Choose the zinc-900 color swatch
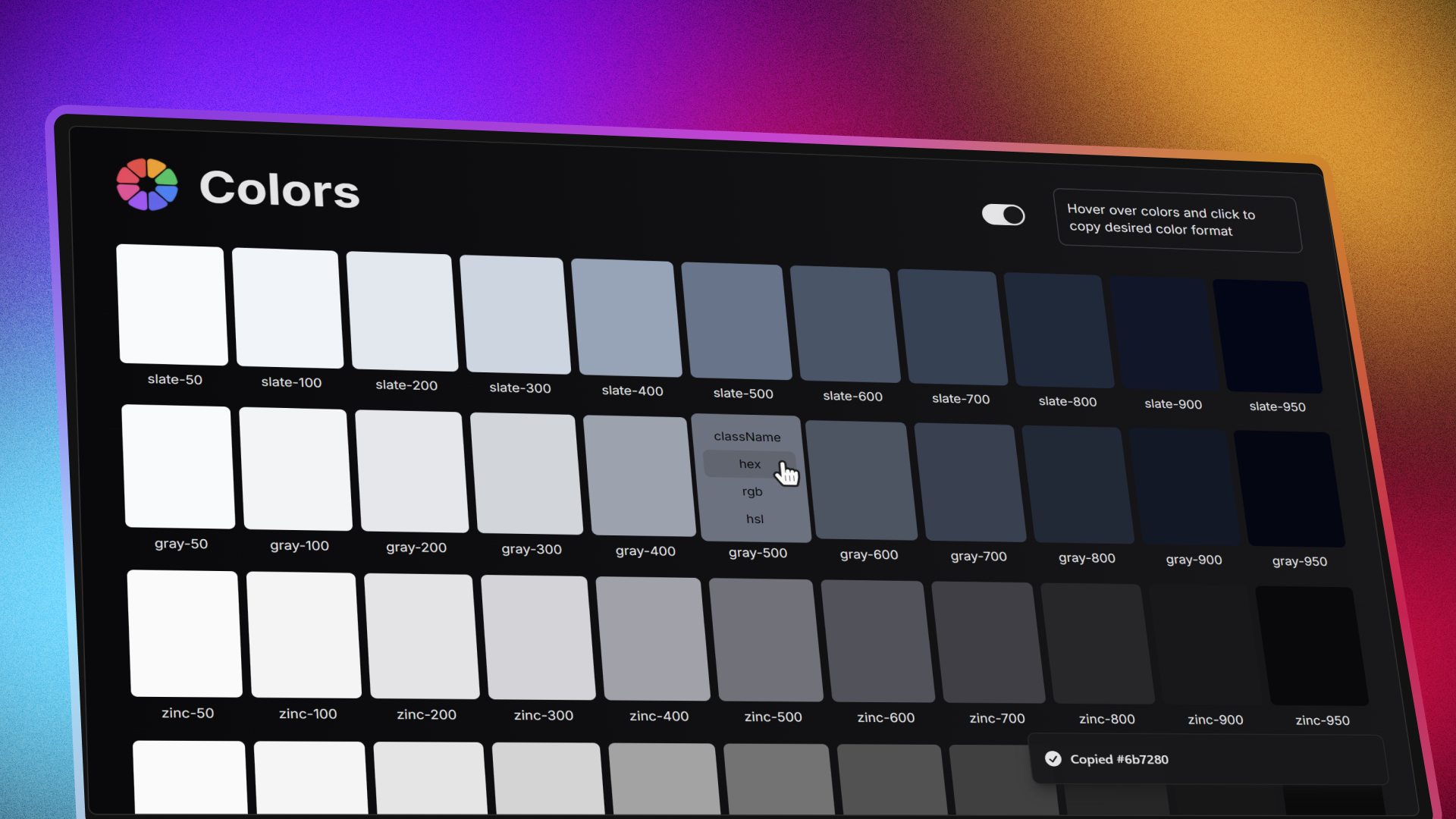This screenshot has width=1456, height=819. click(1204, 645)
